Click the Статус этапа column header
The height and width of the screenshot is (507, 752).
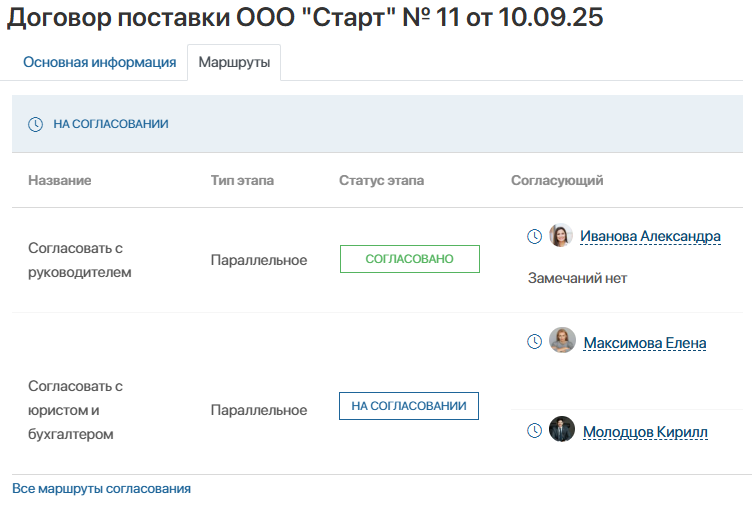[x=381, y=180]
